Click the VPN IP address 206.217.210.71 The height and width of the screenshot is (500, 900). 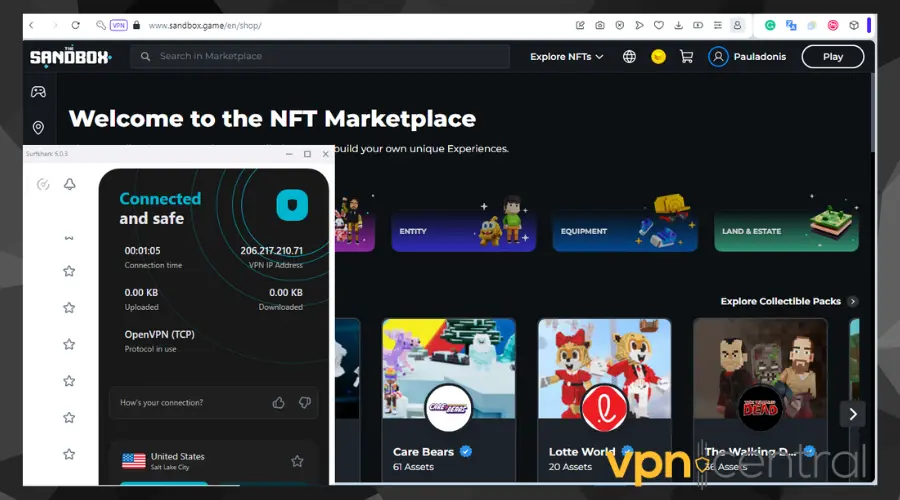[271, 251]
